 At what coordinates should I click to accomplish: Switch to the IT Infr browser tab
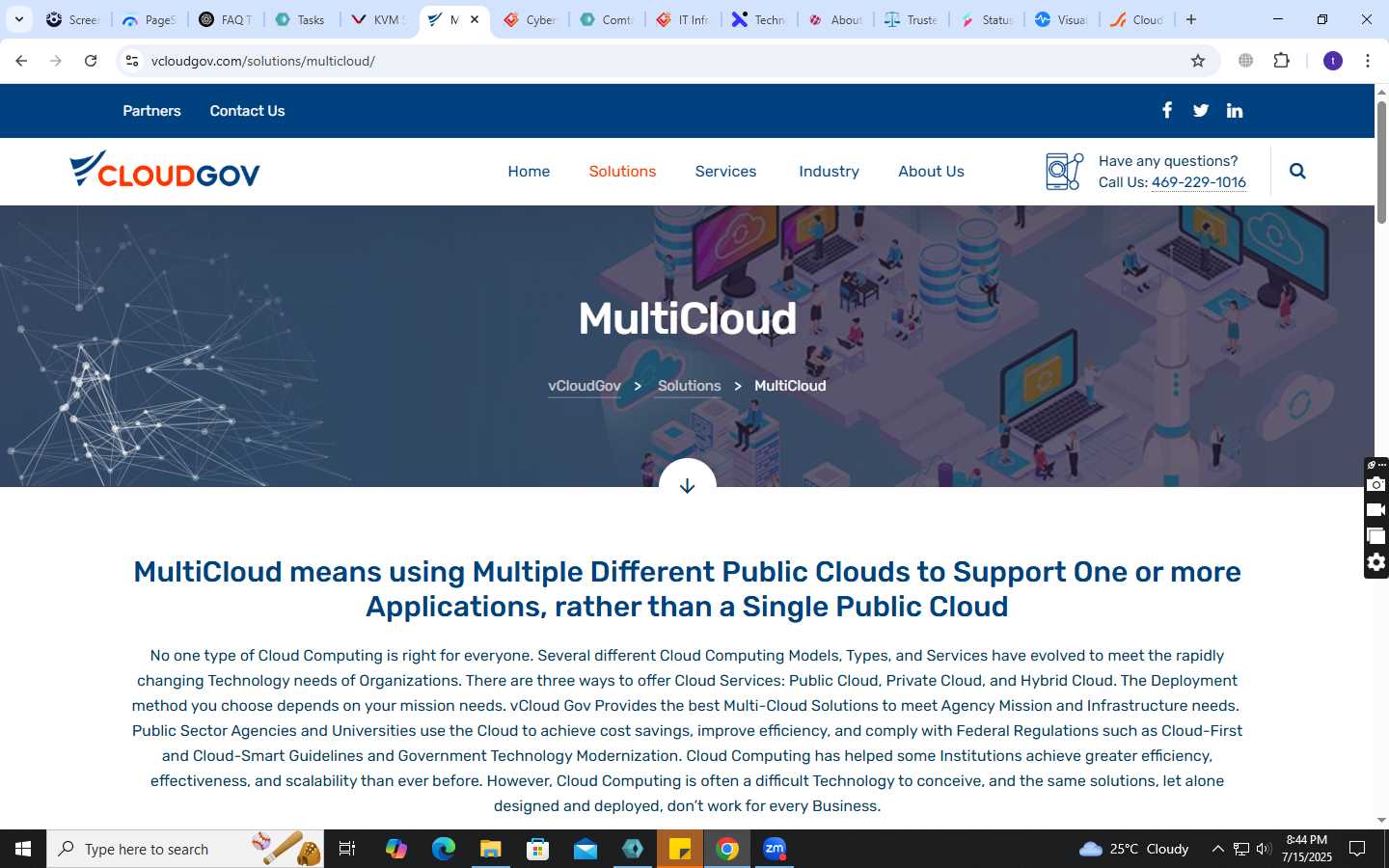pos(682,19)
